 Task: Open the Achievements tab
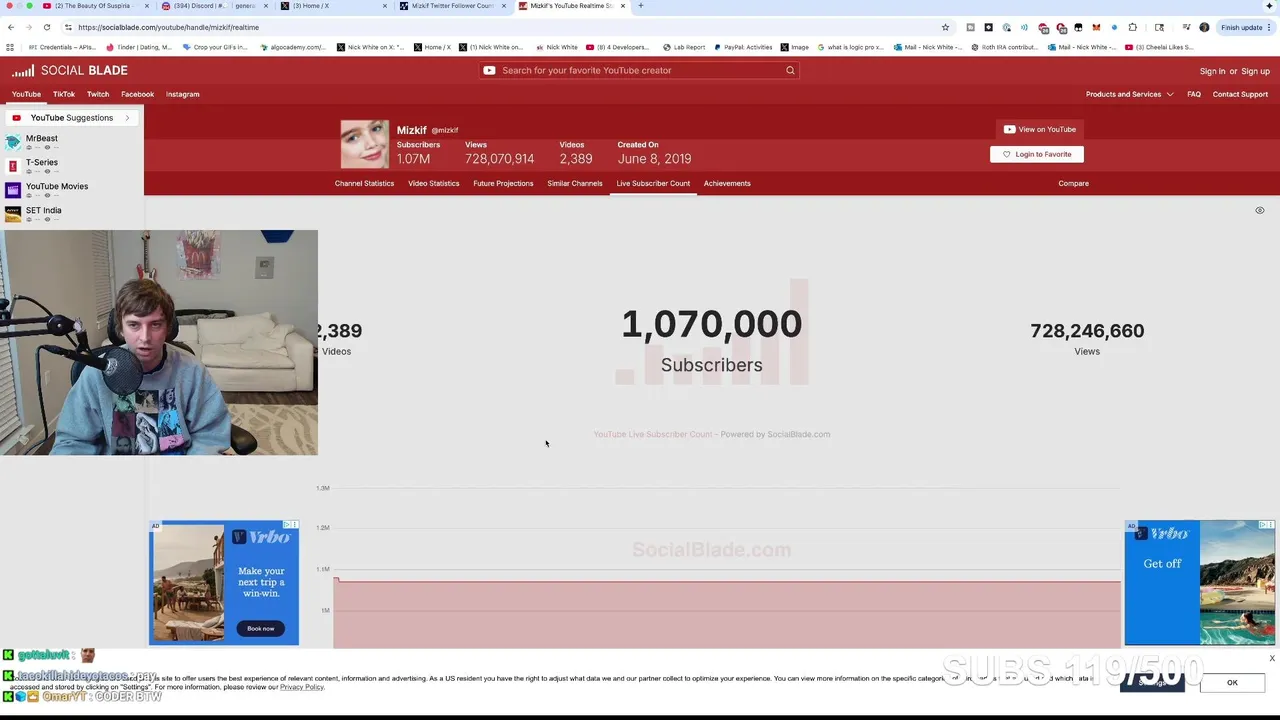727,183
